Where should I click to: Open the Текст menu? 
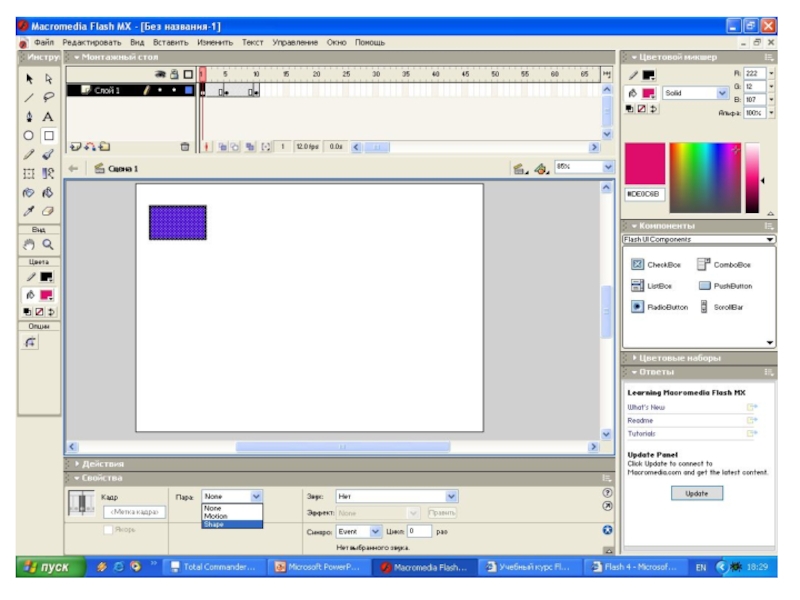(x=252, y=43)
